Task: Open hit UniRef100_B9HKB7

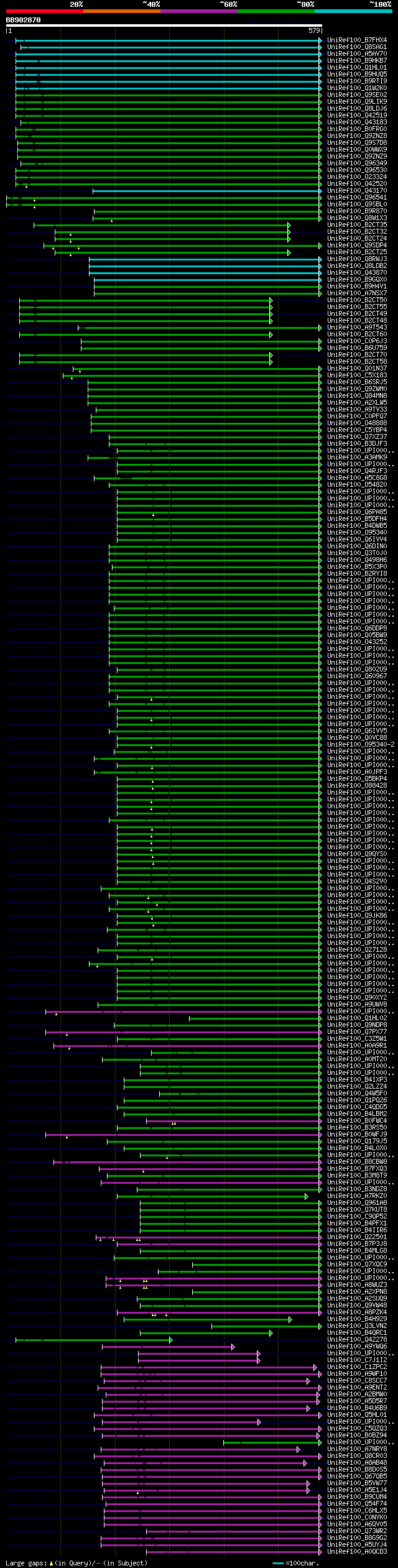Action: pos(357,61)
